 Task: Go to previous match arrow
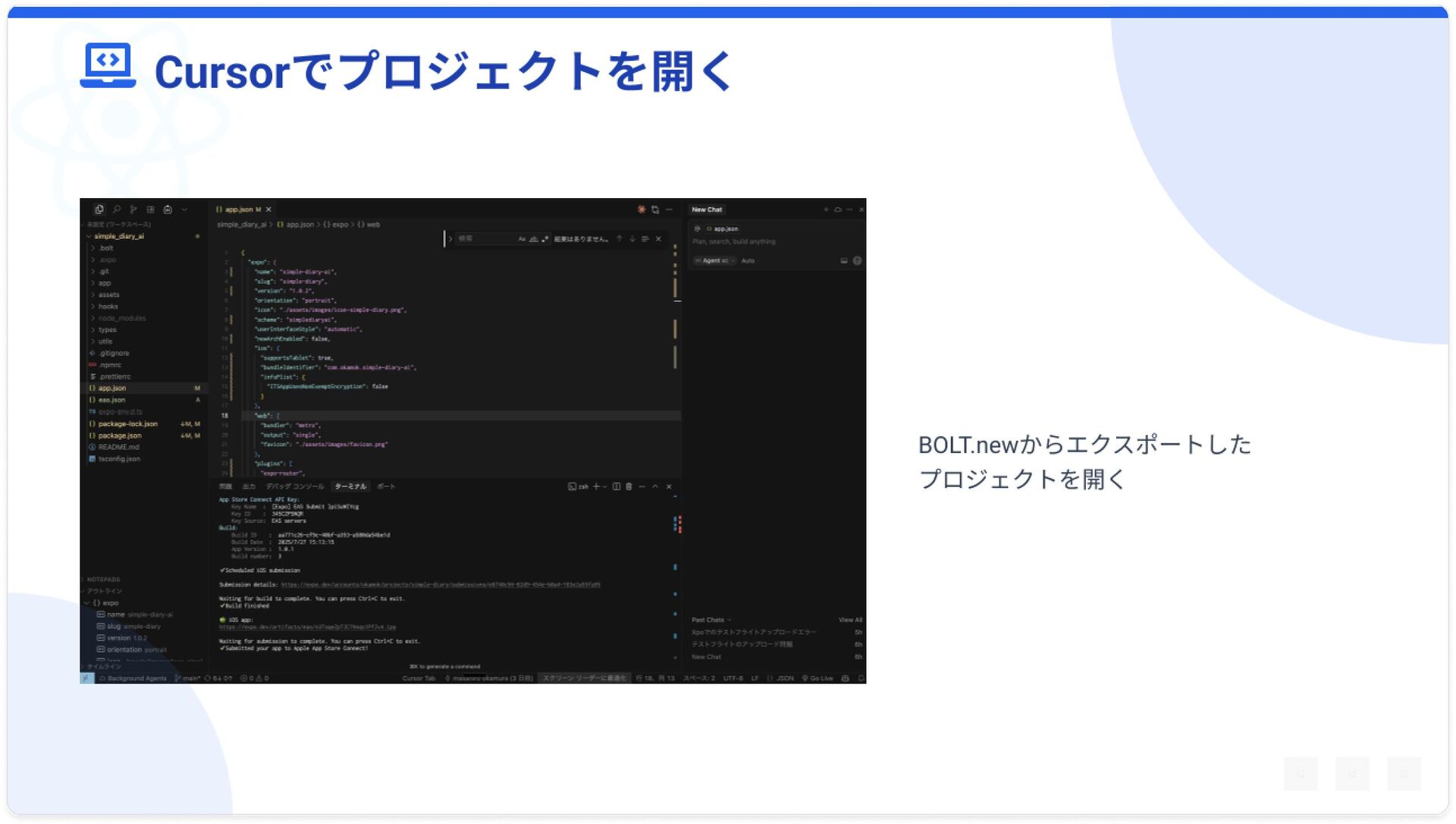(x=620, y=239)
